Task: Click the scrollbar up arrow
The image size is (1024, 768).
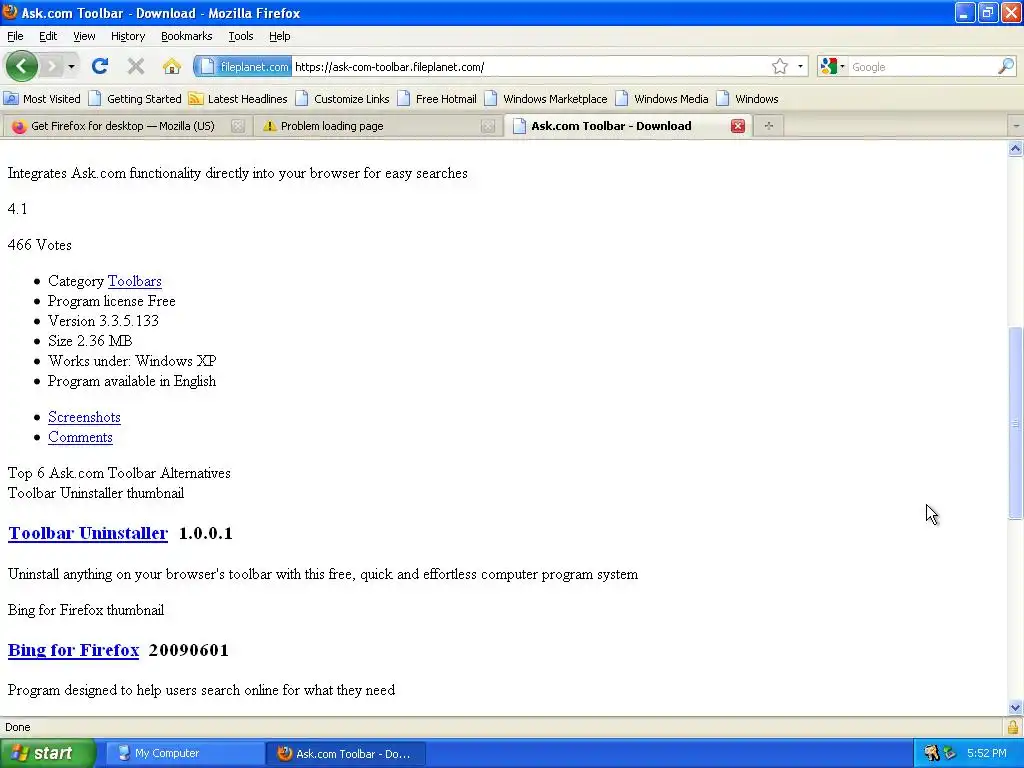Action: click(1015, 148)
